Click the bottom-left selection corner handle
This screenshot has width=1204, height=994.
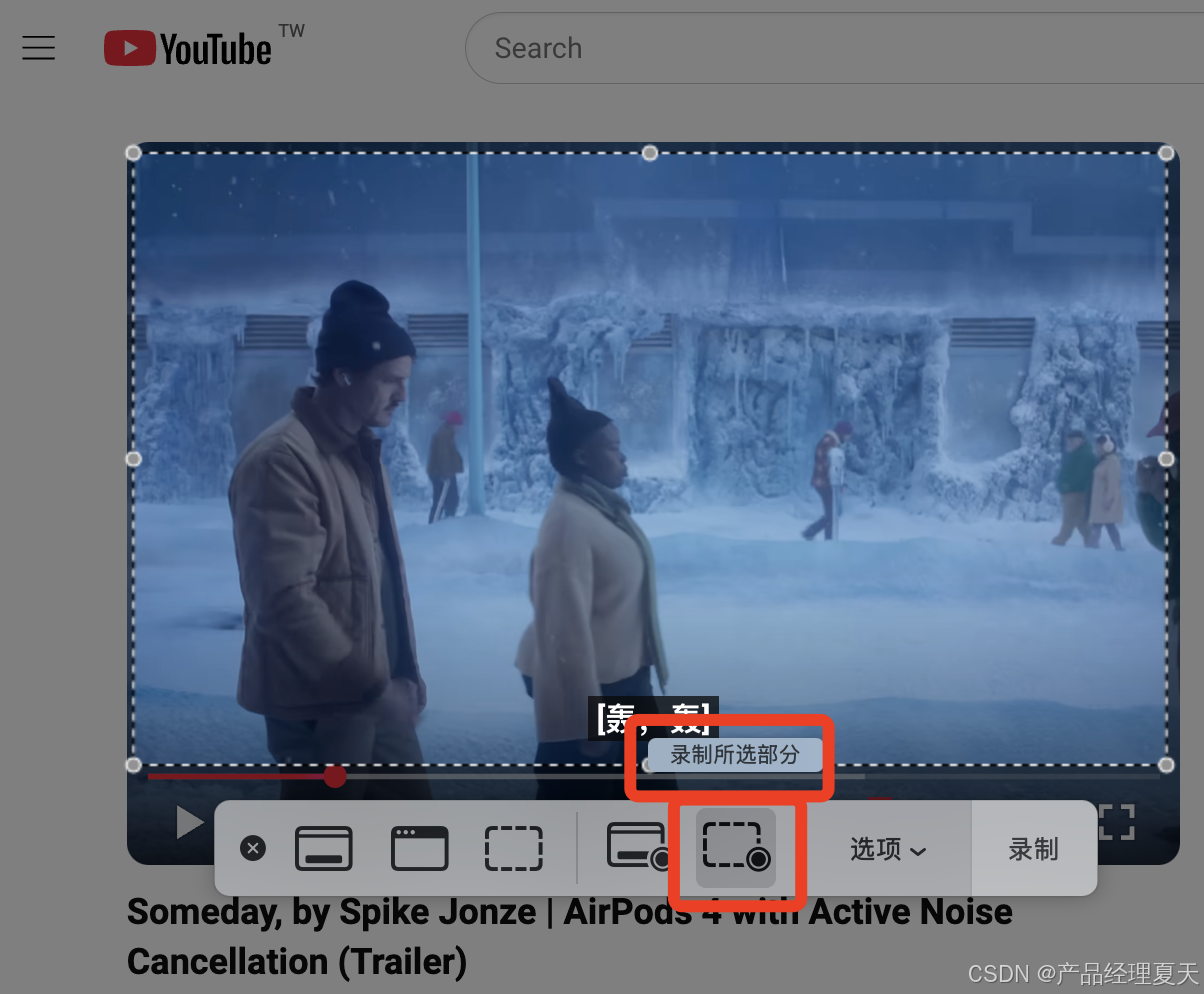pyautogui.click(x=133, y=765)
